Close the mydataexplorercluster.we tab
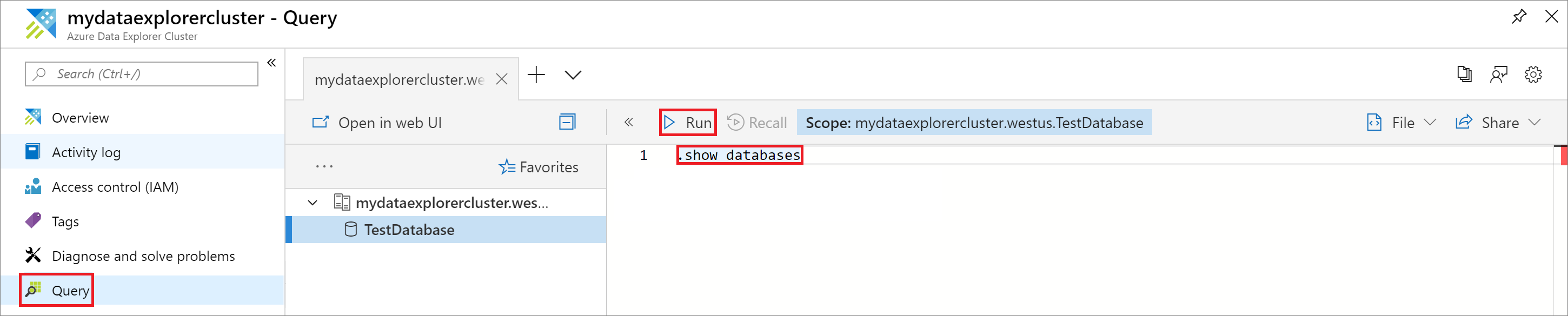This screenshot has width=1568, height=316. 502,79
